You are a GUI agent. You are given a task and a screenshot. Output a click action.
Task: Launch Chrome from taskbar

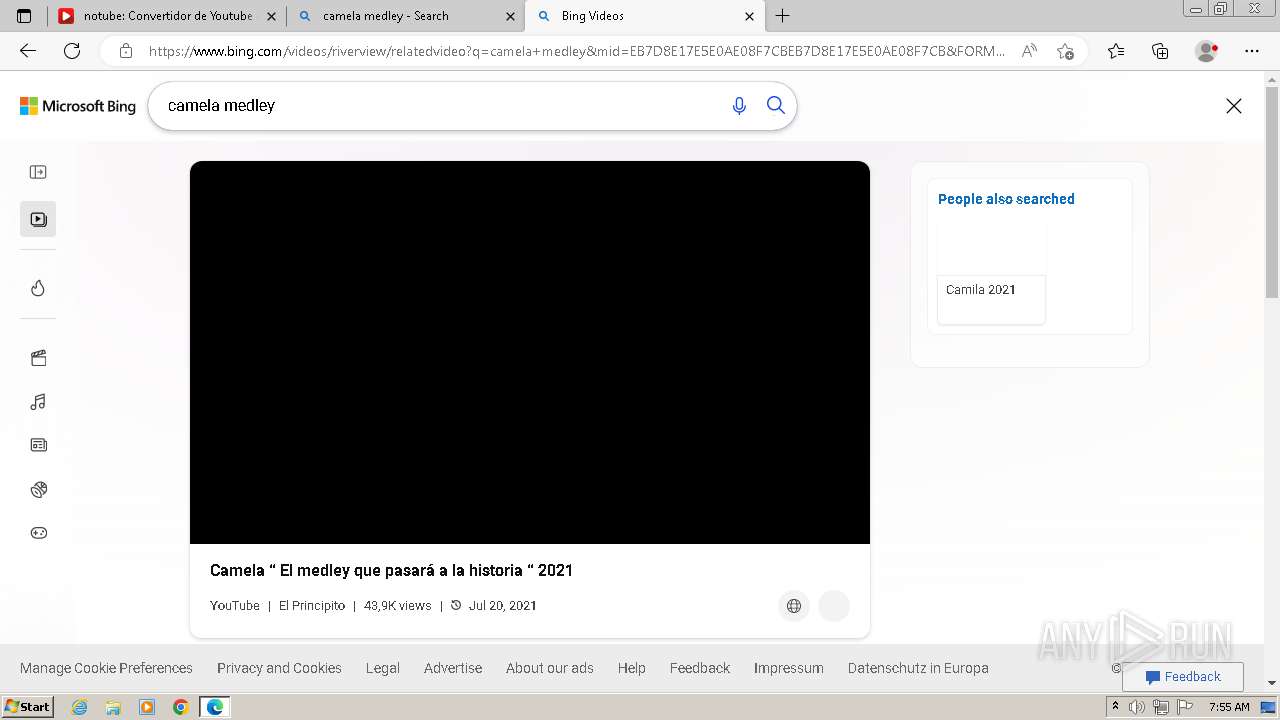coord(181,707)
